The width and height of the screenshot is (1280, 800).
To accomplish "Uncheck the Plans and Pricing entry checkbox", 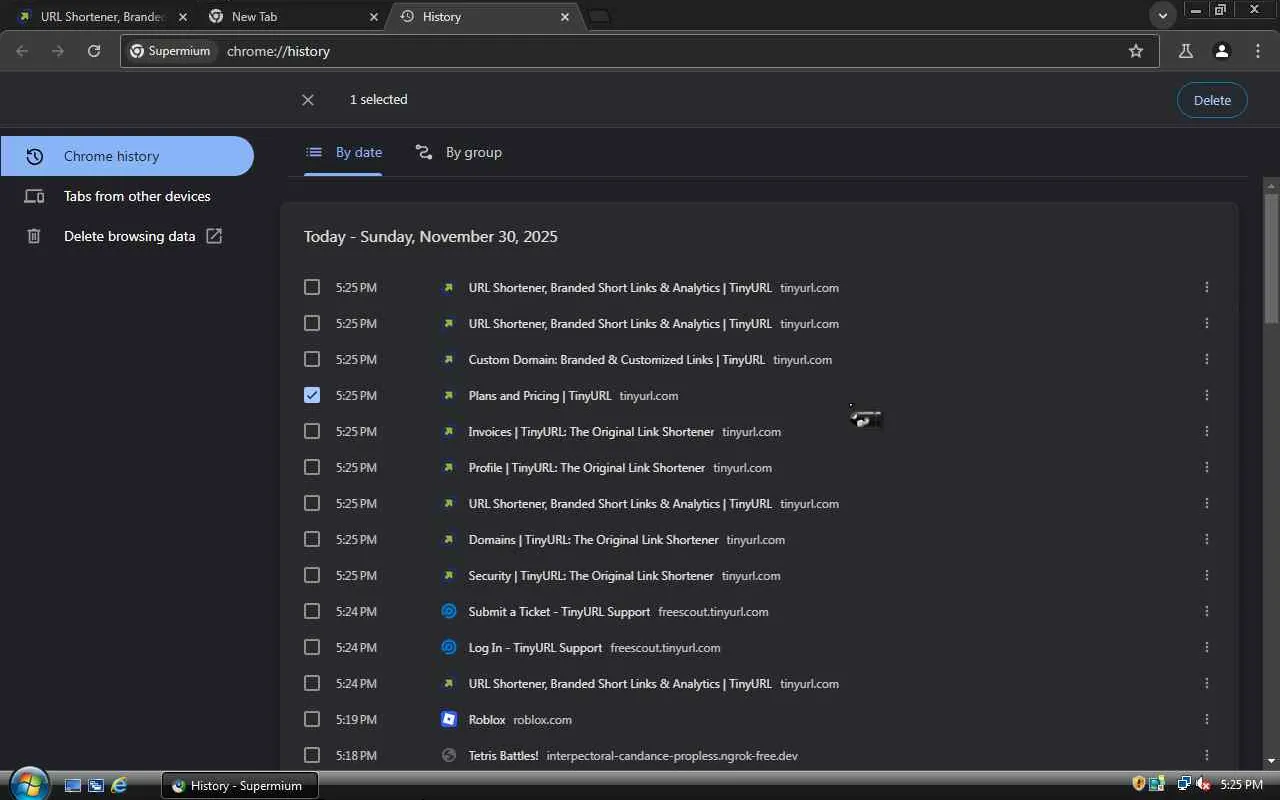I will coord(312,395).
